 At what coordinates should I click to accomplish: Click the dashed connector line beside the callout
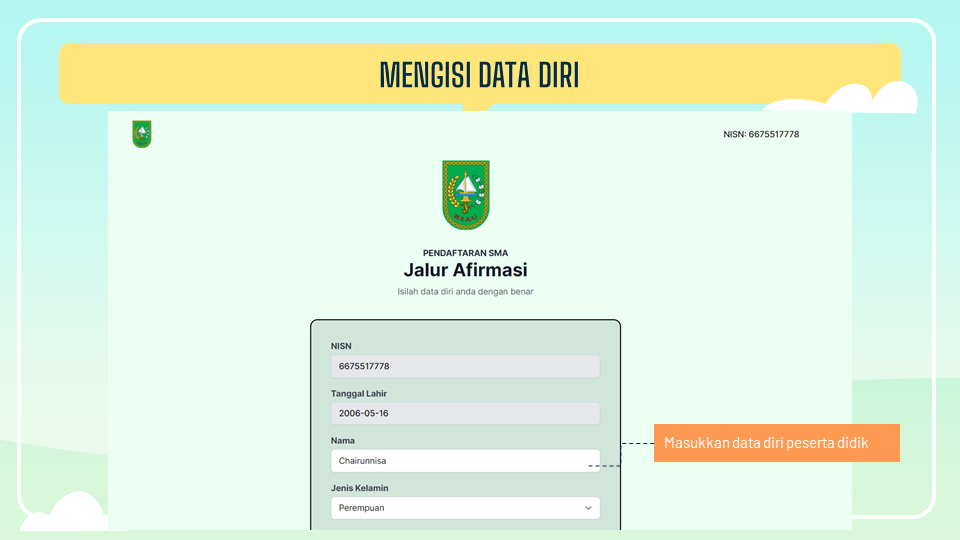636,443
